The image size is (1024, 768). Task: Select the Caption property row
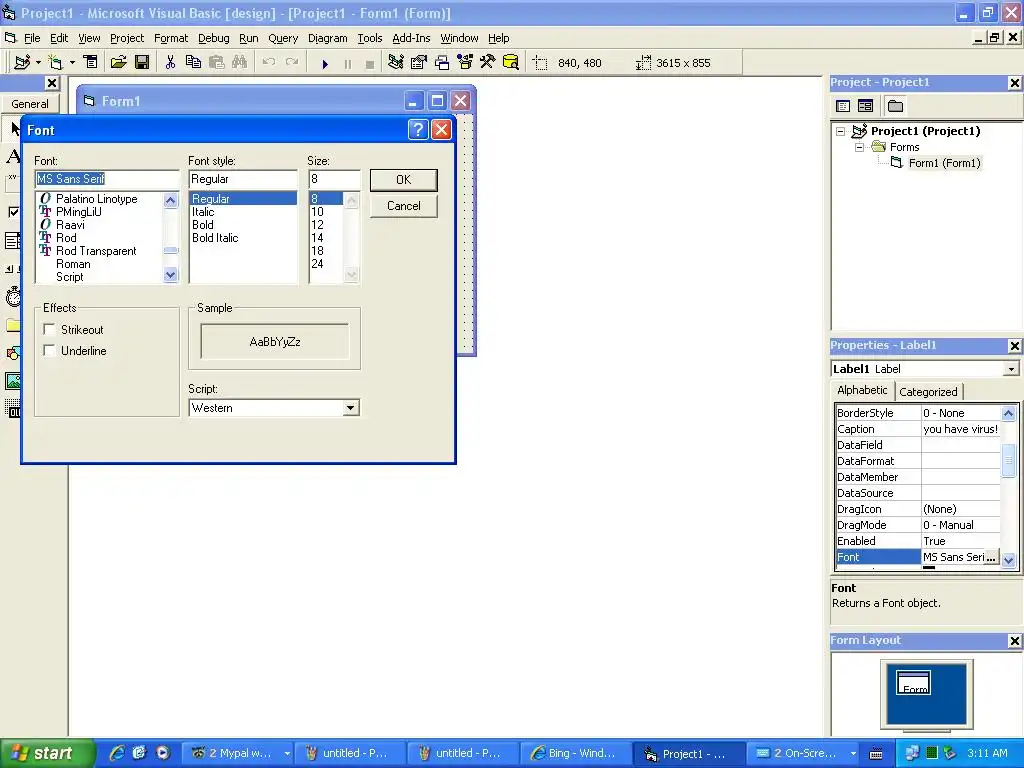click(918, 429)
